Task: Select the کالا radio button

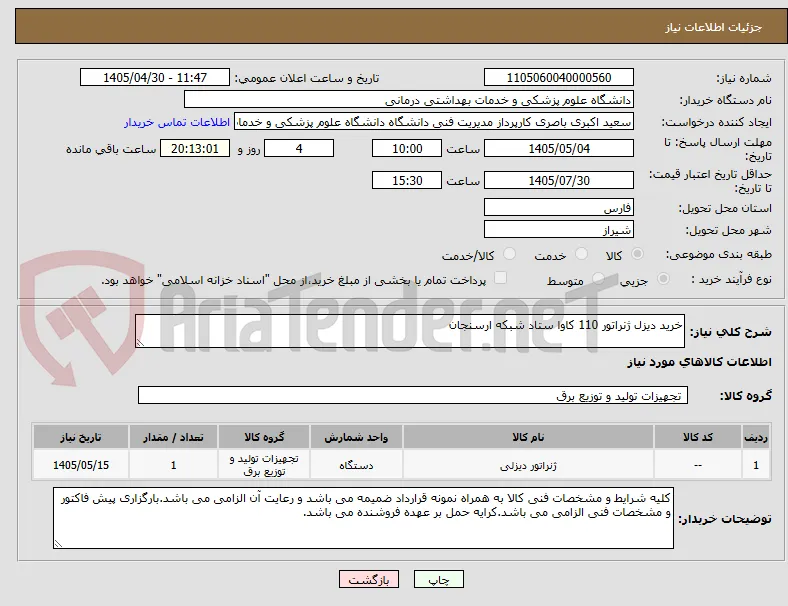Action: point(637,254)
